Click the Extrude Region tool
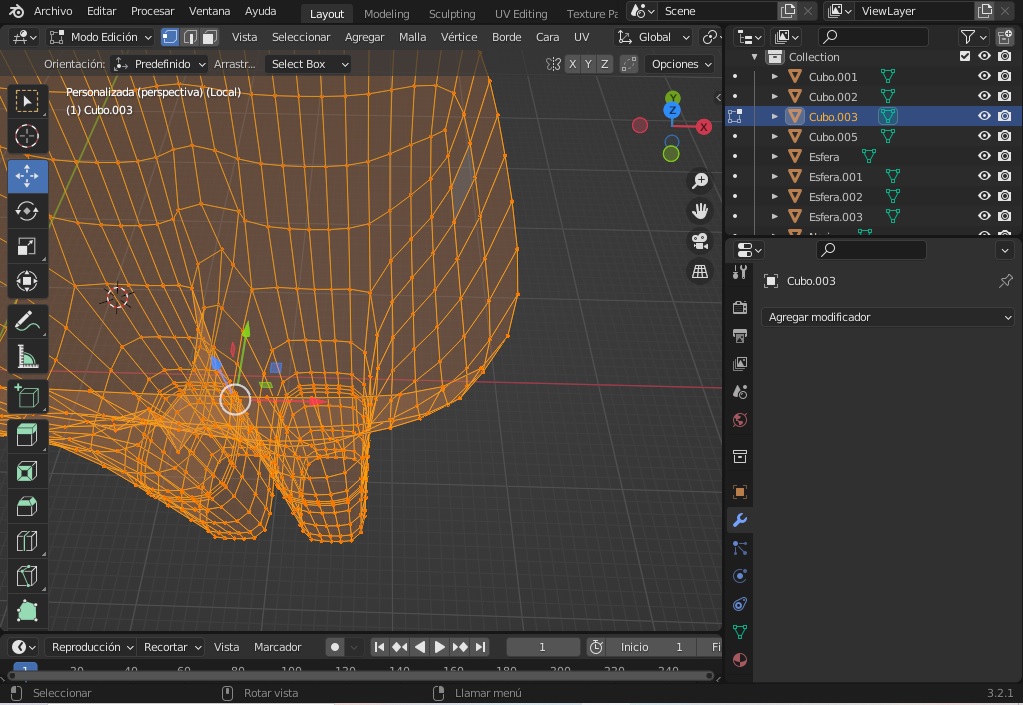This screenshot has height=705, width=1023. (x=27, y=434)
